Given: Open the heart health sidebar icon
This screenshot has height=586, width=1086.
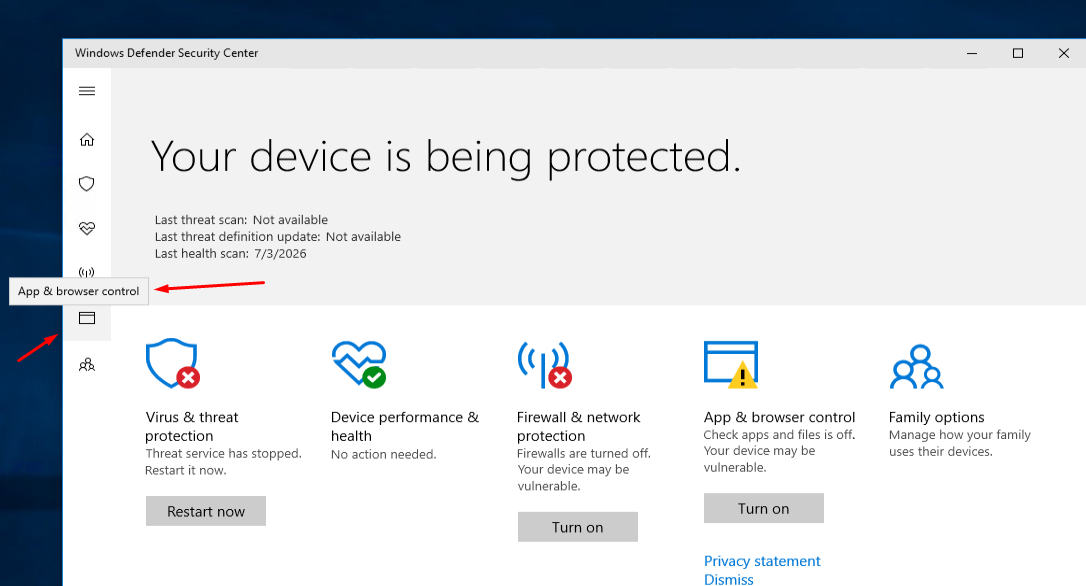Looking at the screenshot, I should 87,228.
